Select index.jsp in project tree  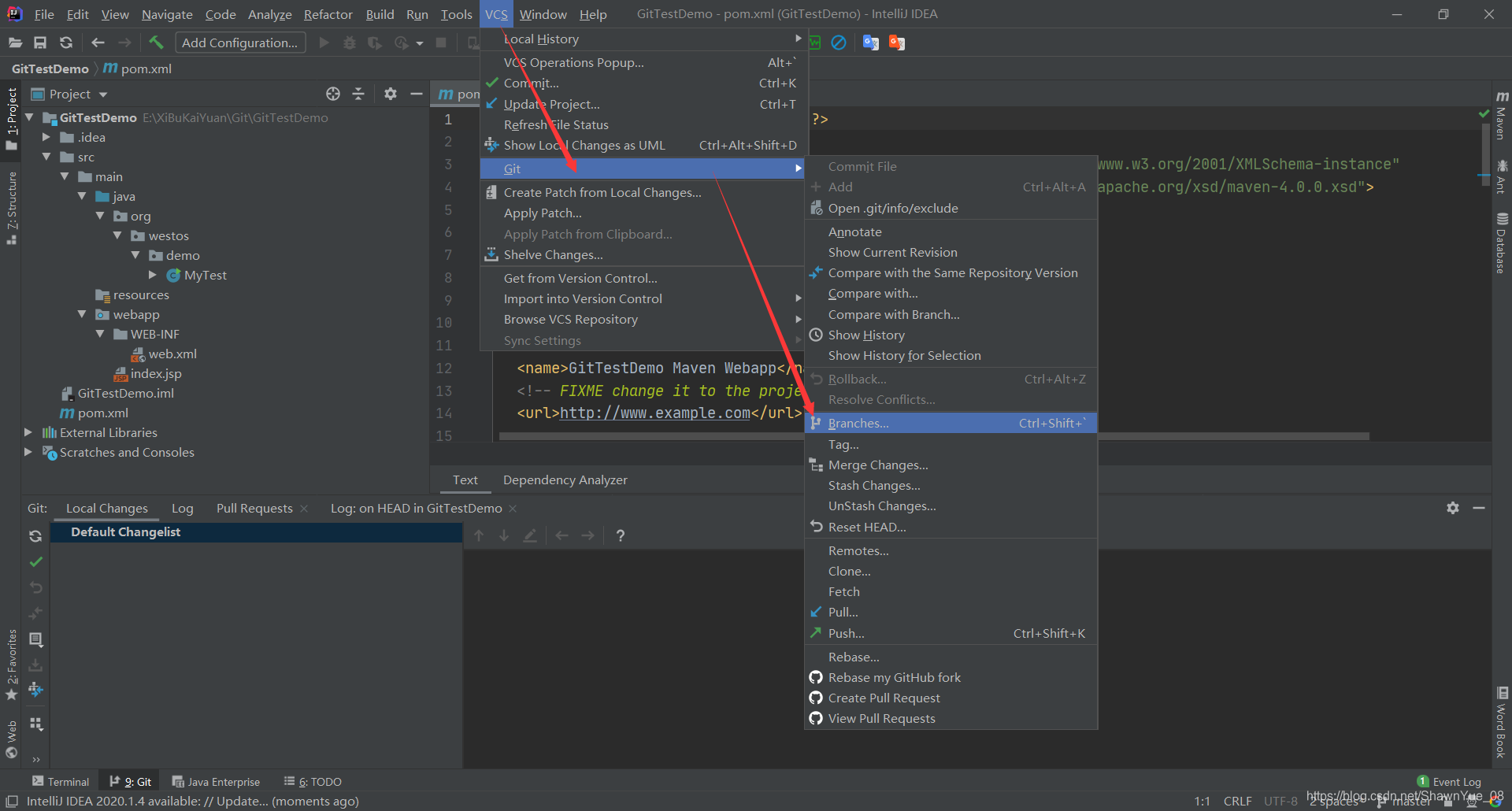[156, 373]
